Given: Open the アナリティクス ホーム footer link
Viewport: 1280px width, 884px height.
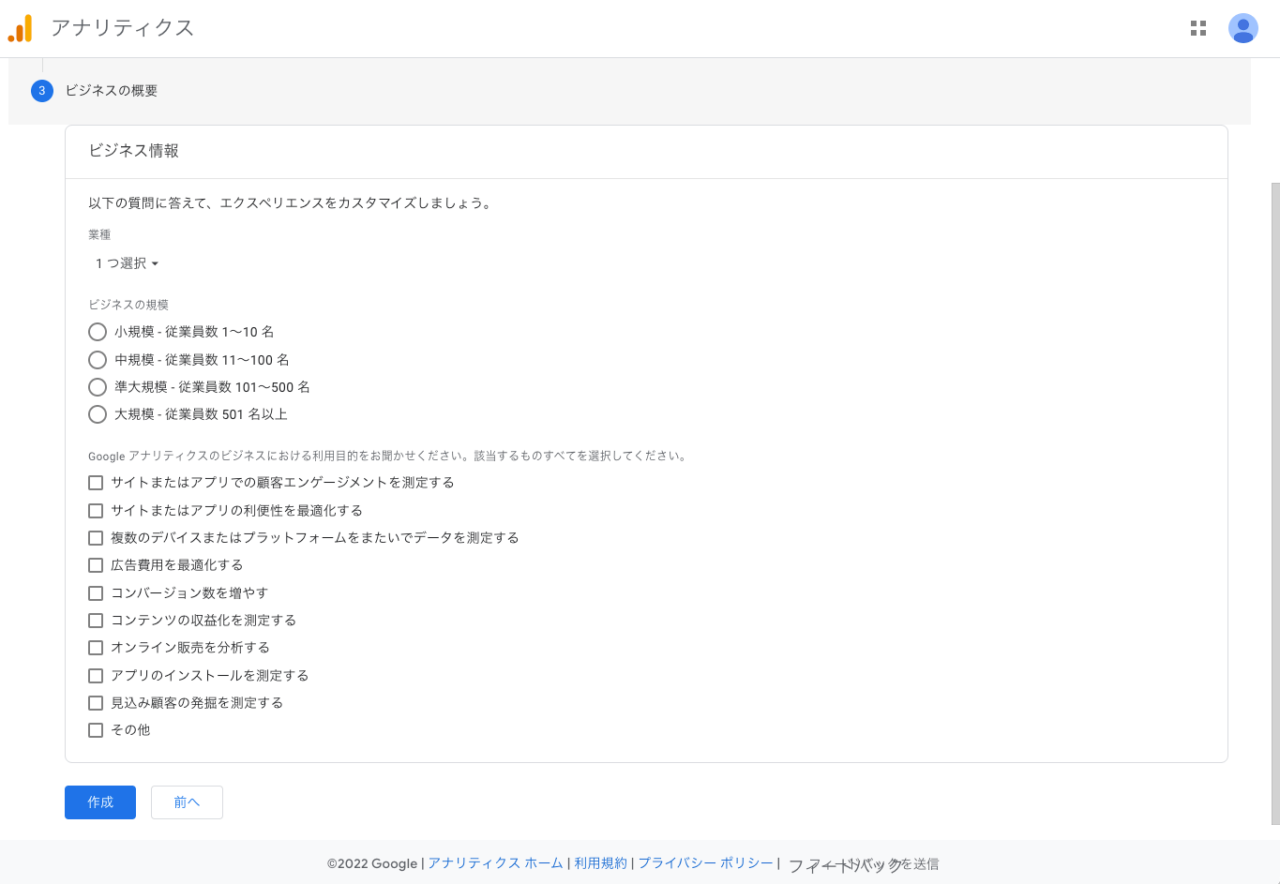Looking at the screenshot, I should point(495,863).
